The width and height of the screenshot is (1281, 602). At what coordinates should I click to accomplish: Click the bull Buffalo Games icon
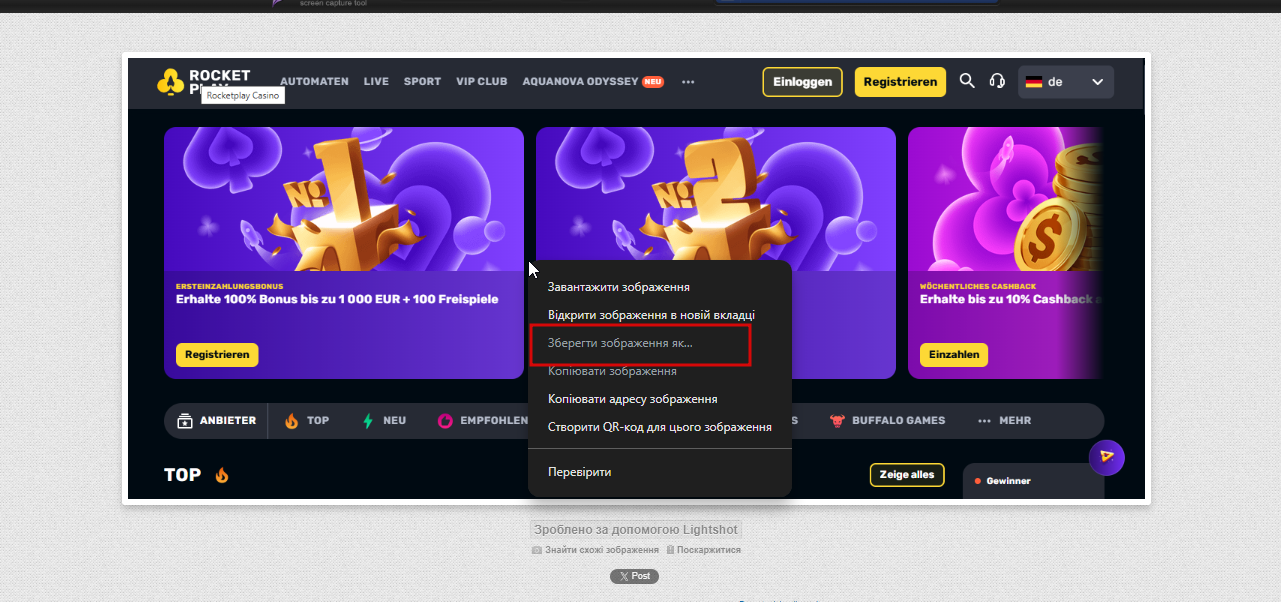pyautogui.click(x=838, y=421)
